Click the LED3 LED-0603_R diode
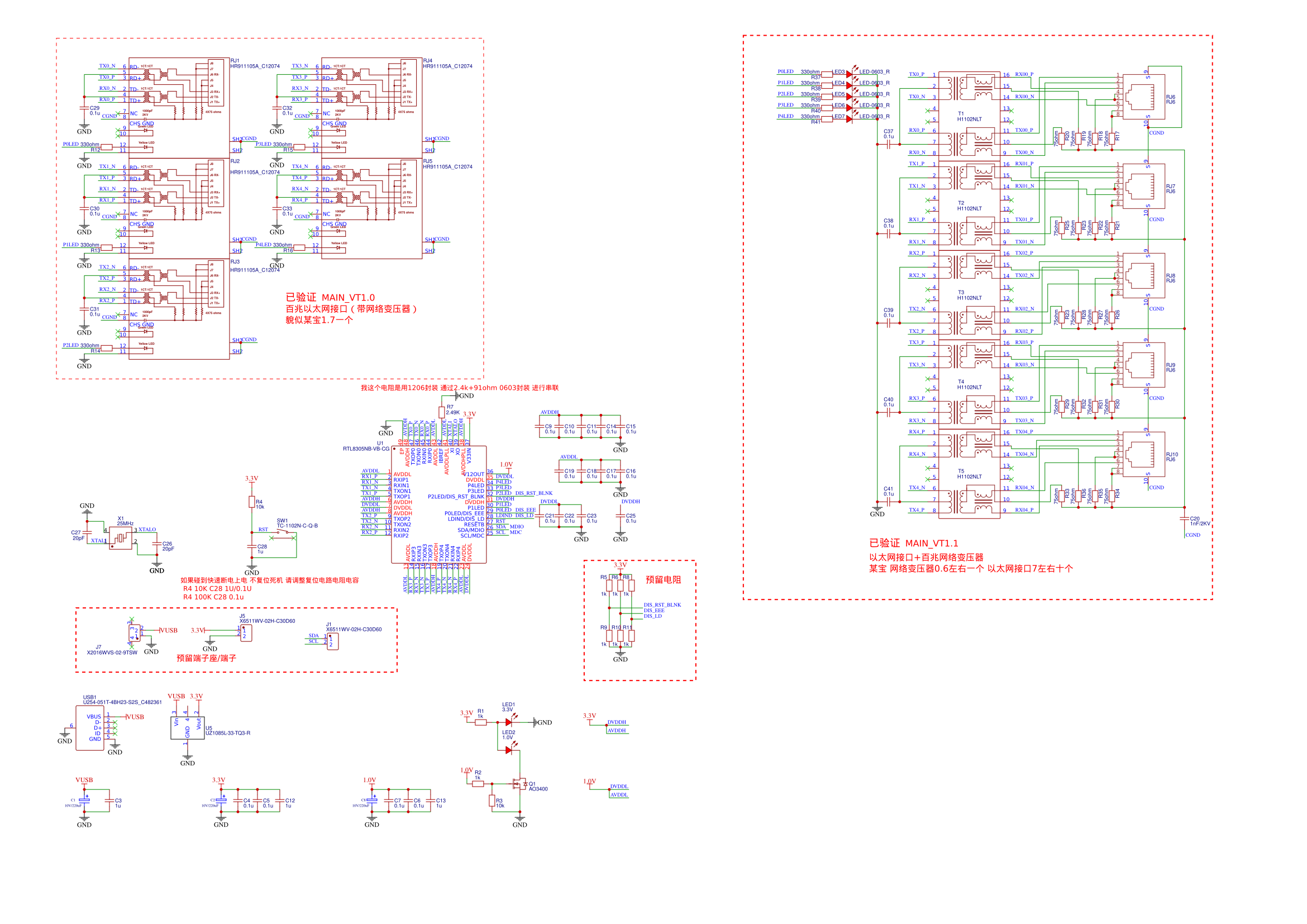The height and width of the screenshot is (924, 1307). pyautogui.click(x=849, y=74)
